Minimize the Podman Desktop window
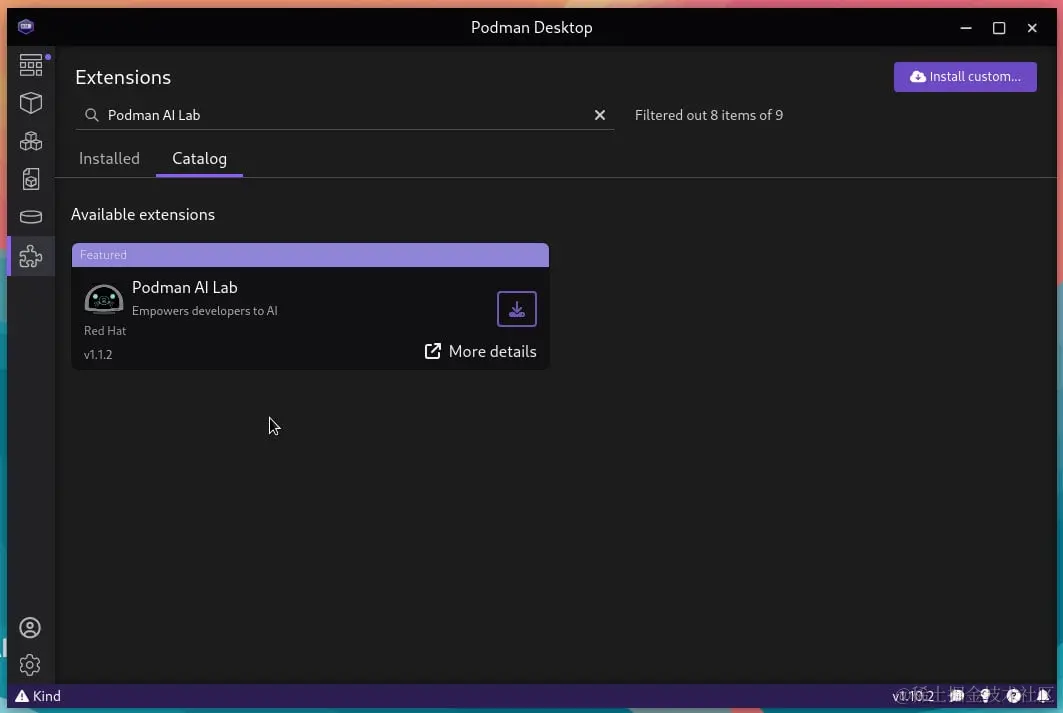Viewport: 1063px width, 713px height. (x=966, y=28)
